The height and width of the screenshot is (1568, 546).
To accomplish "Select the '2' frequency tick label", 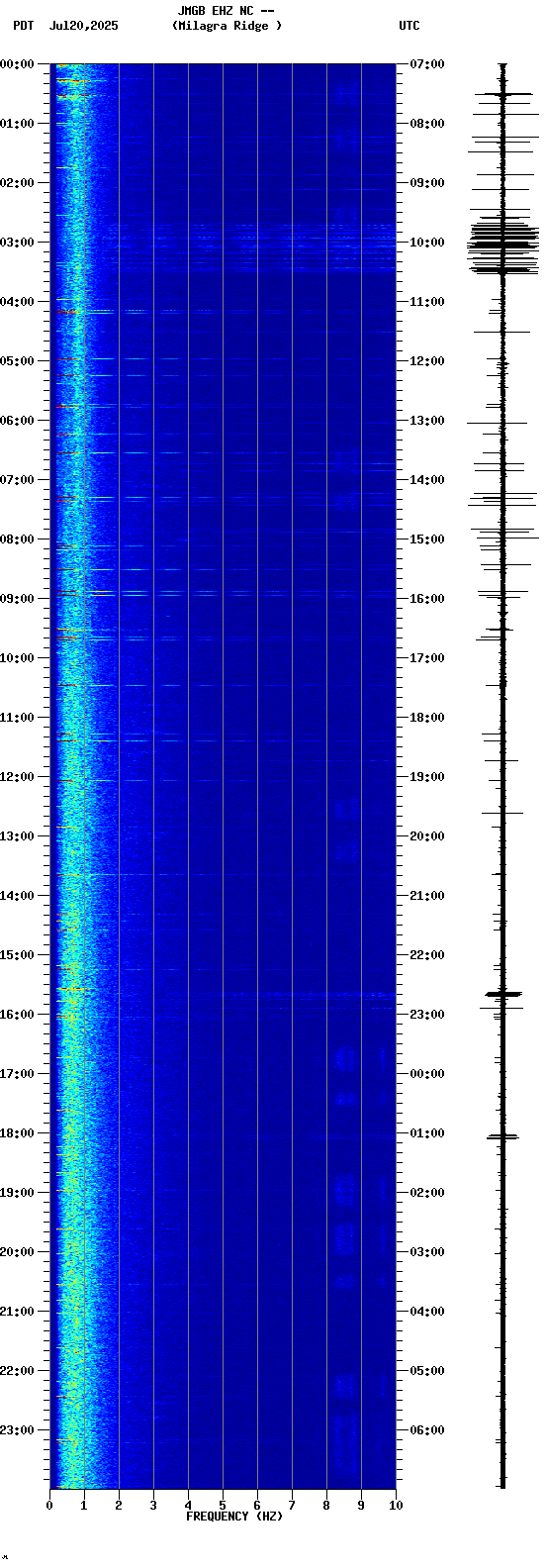I will [119, 1506].
